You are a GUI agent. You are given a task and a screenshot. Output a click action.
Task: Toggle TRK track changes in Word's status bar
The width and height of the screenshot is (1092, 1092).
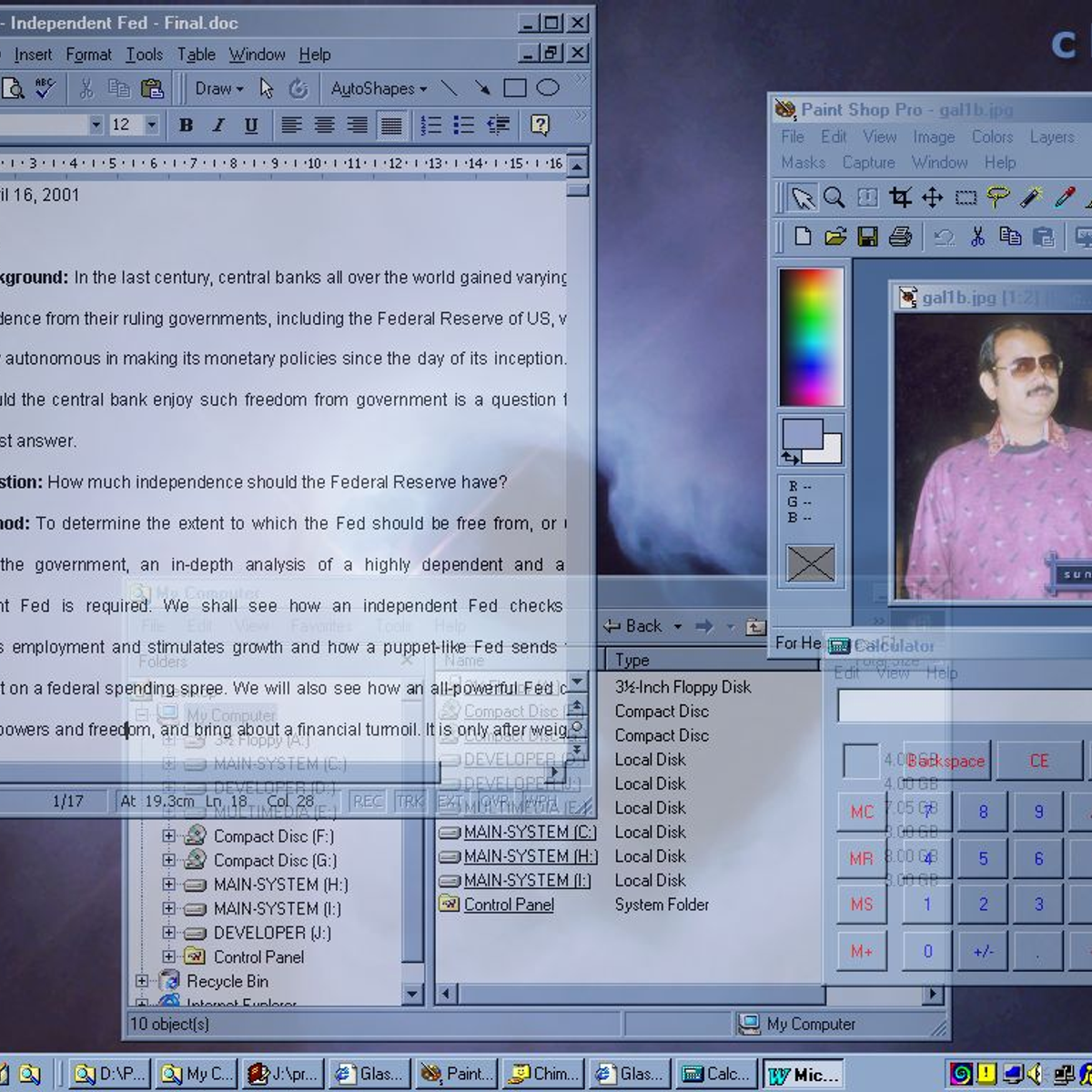click(x=409, y=801)
